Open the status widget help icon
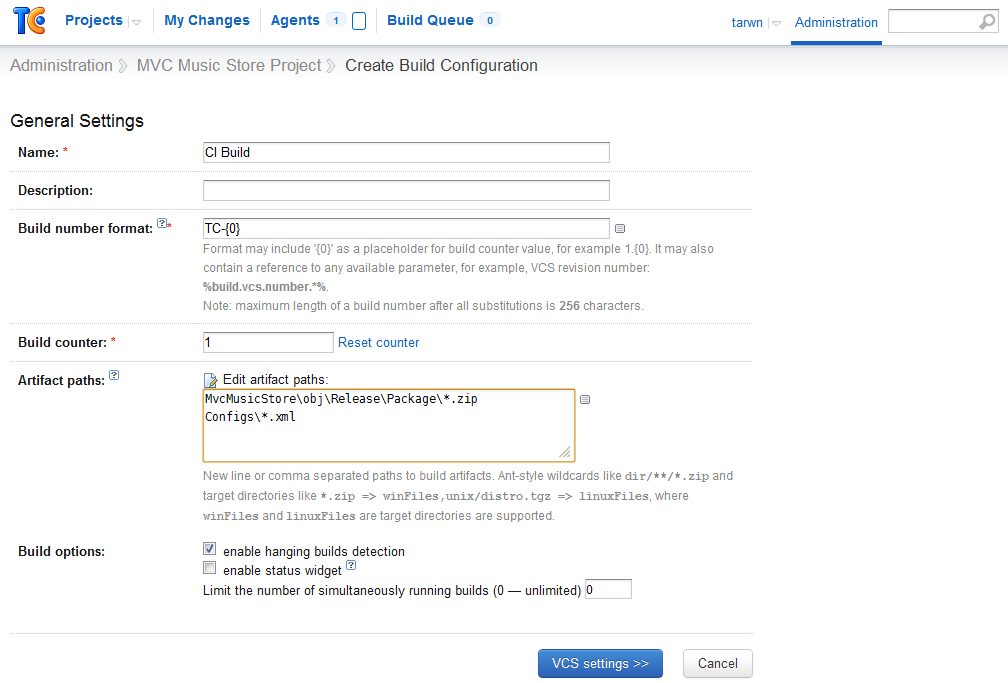Viewport: 1008px width, 683px height. (351, 565)
